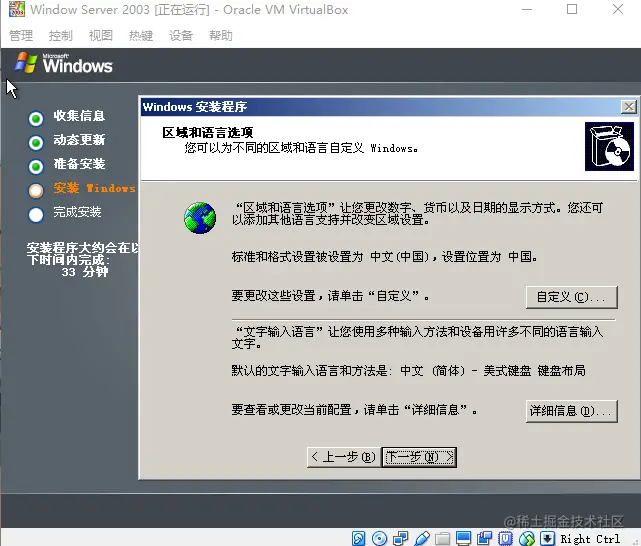Click the globe icon in setup dialog
Image resolution: width=641 pixels, height=546 pixels.
tap(200, 218)
